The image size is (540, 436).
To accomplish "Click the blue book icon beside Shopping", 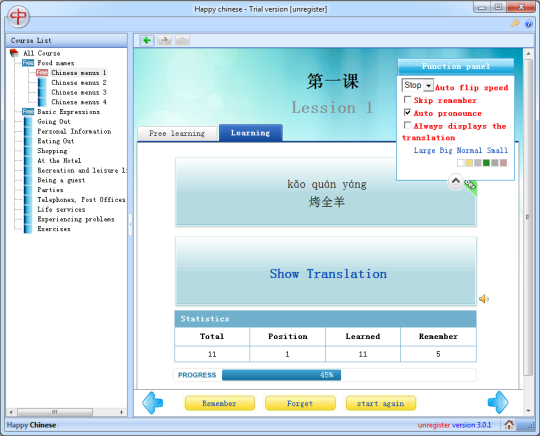I will (x=28, y=151).
